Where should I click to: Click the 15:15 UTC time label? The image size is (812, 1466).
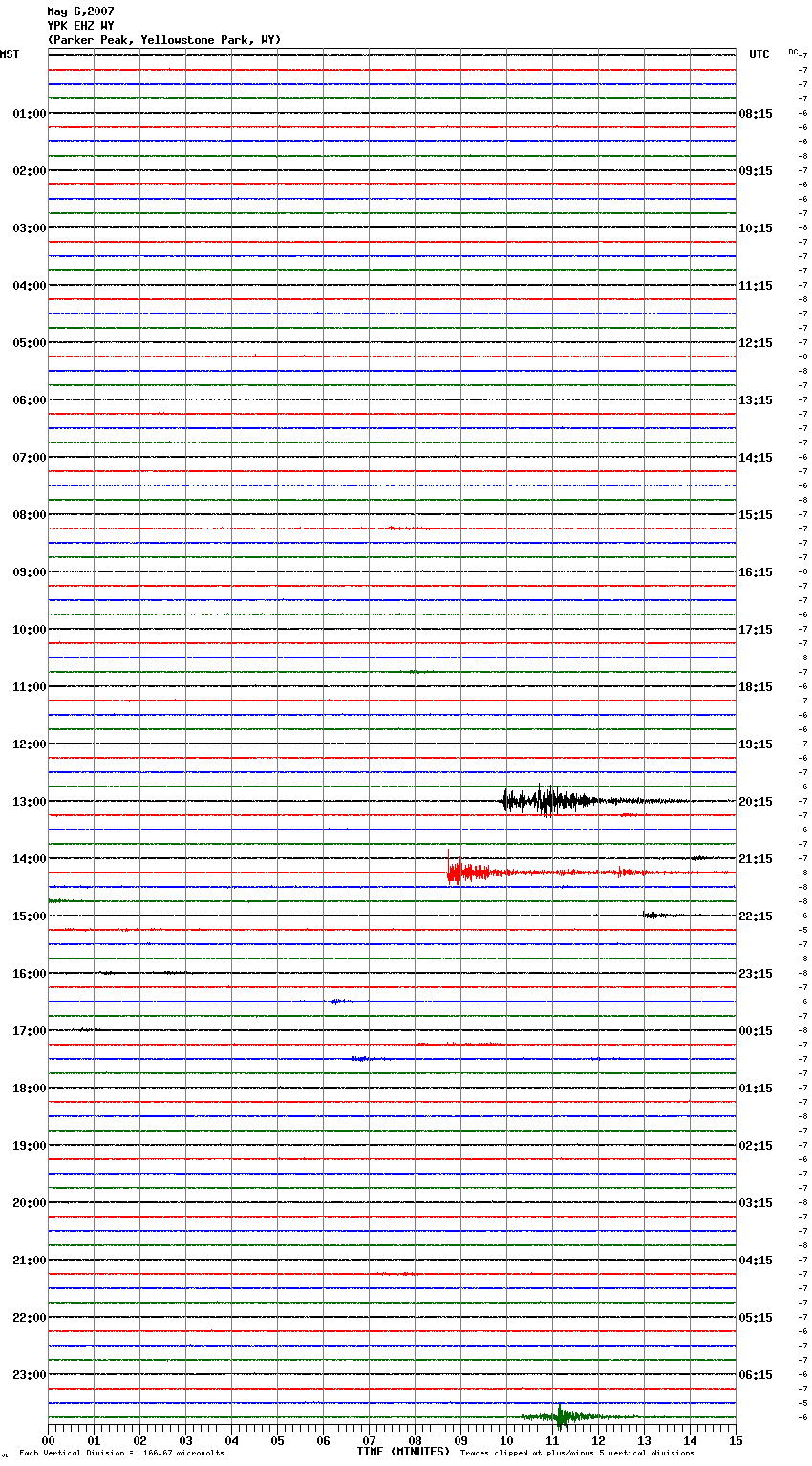click(x=756, y=515)
